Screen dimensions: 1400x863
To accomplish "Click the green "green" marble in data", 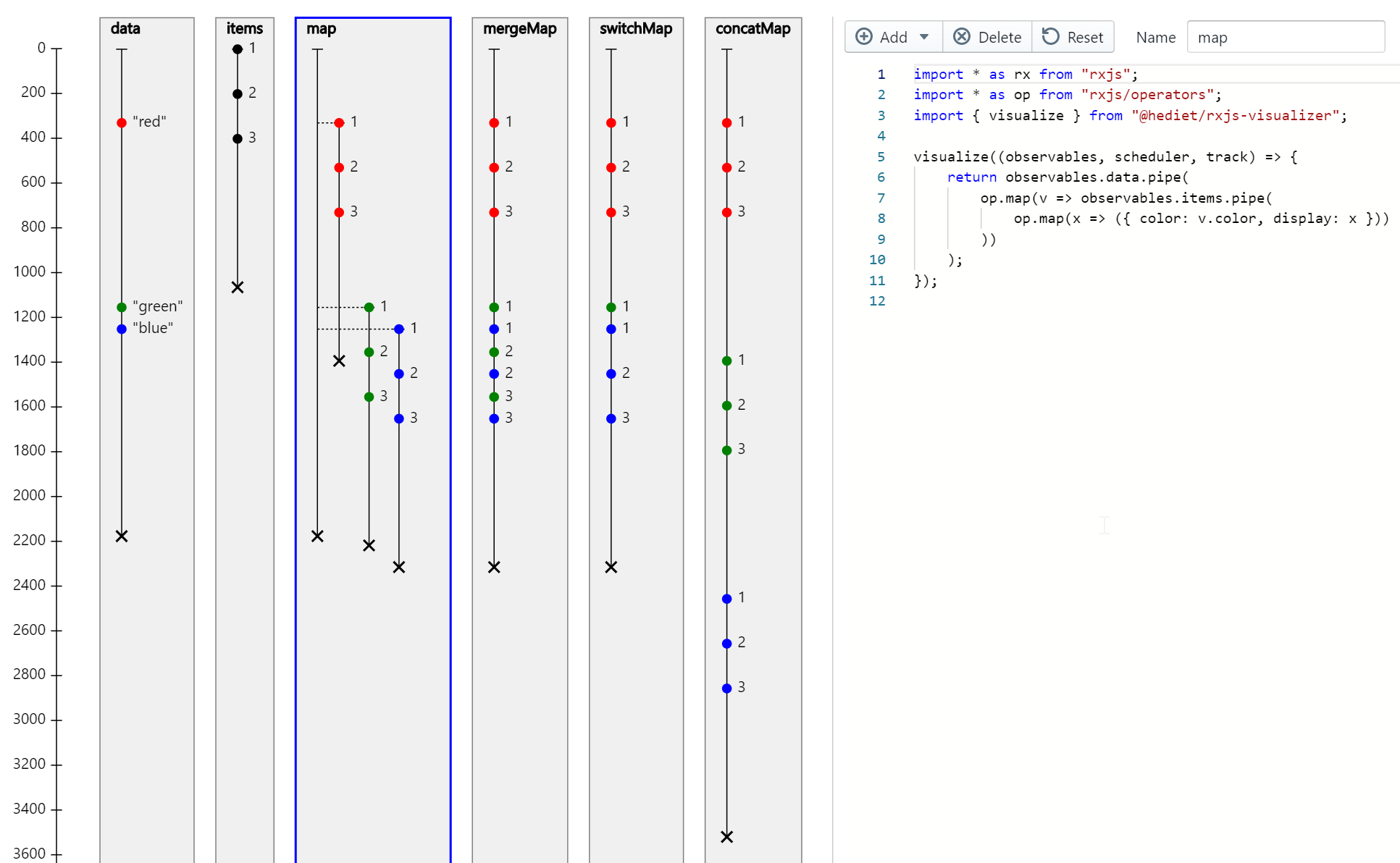I will [x=122, y=308].
